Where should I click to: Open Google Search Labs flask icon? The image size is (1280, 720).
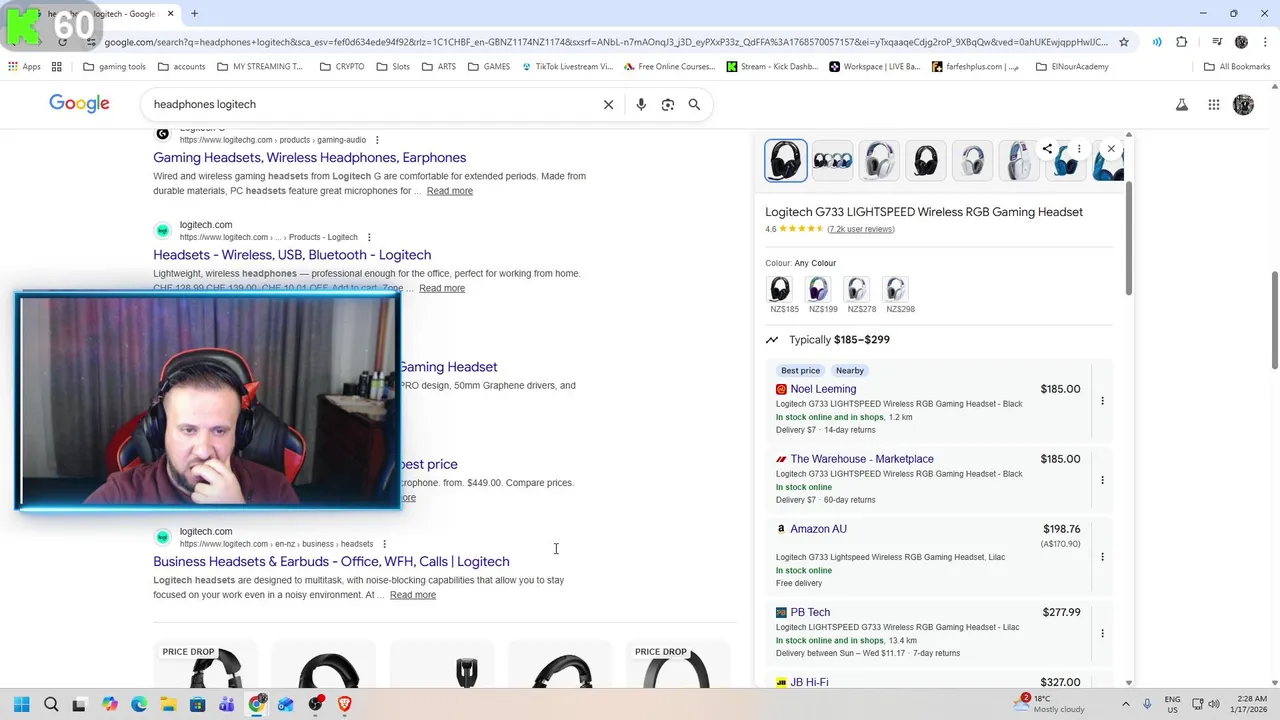[1182, 105]
